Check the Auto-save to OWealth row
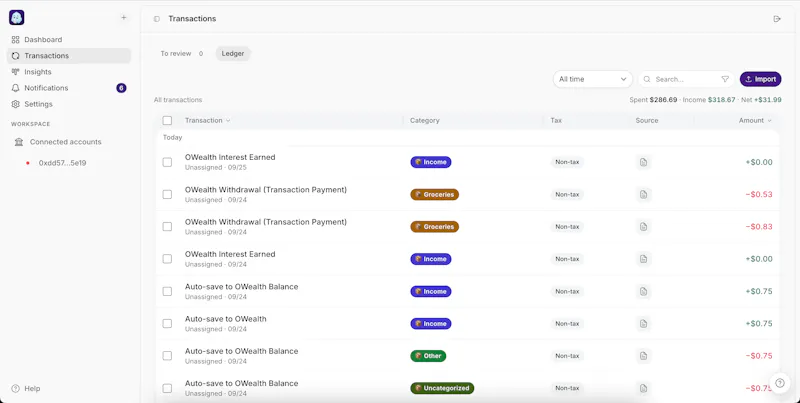The image size is (800, 403). 167,323
